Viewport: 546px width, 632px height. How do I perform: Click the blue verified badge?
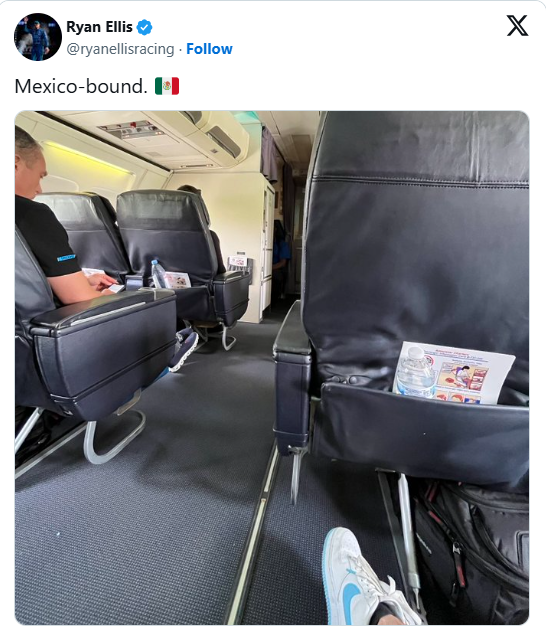tap(144, 27)
